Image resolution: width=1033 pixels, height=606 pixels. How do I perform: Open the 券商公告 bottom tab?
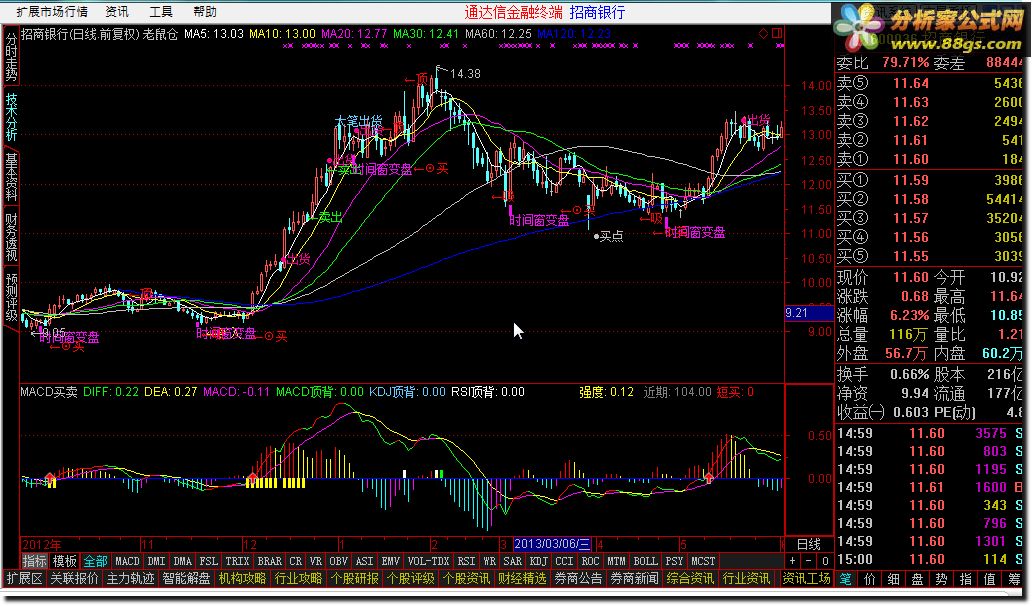click(x=578, y=578)
